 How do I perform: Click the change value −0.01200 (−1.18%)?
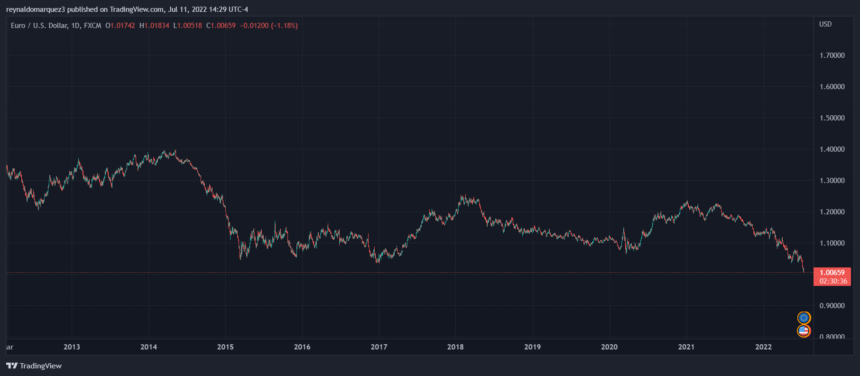click(268, 25)
